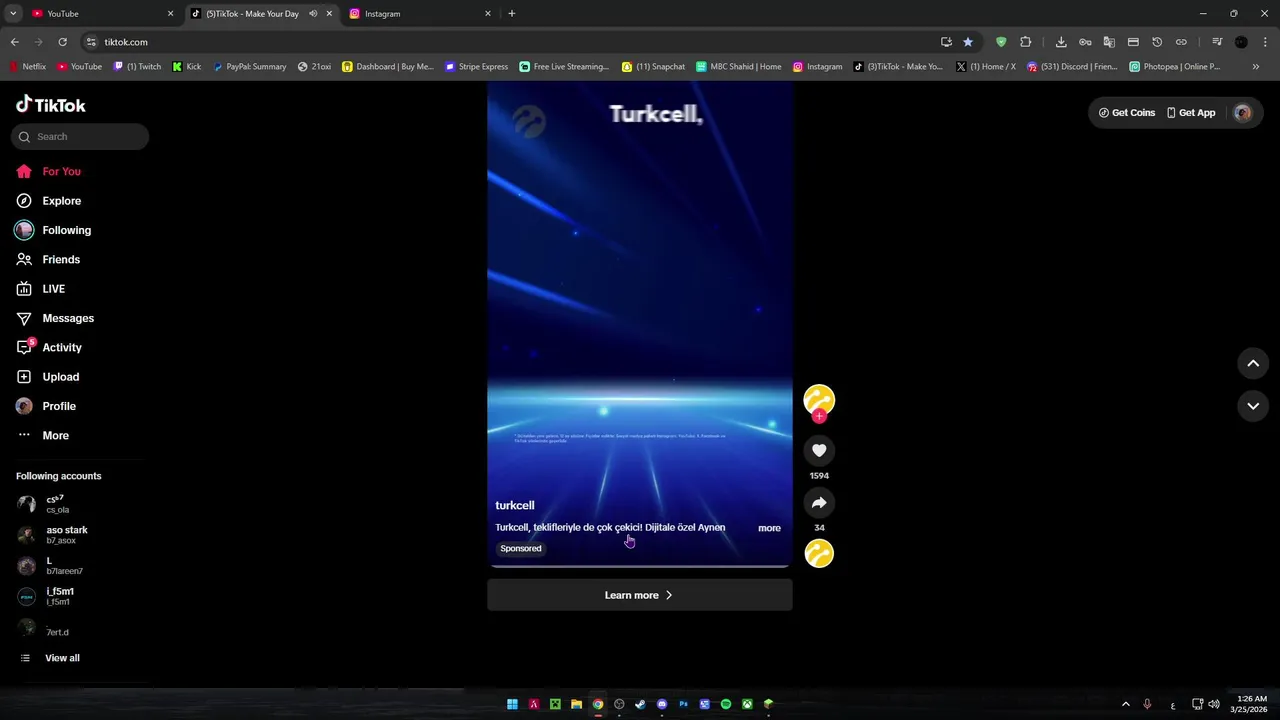This screenshot has height=720, width=1280.
Task: Click Get Coins button
Action: tap(1127, 113)
